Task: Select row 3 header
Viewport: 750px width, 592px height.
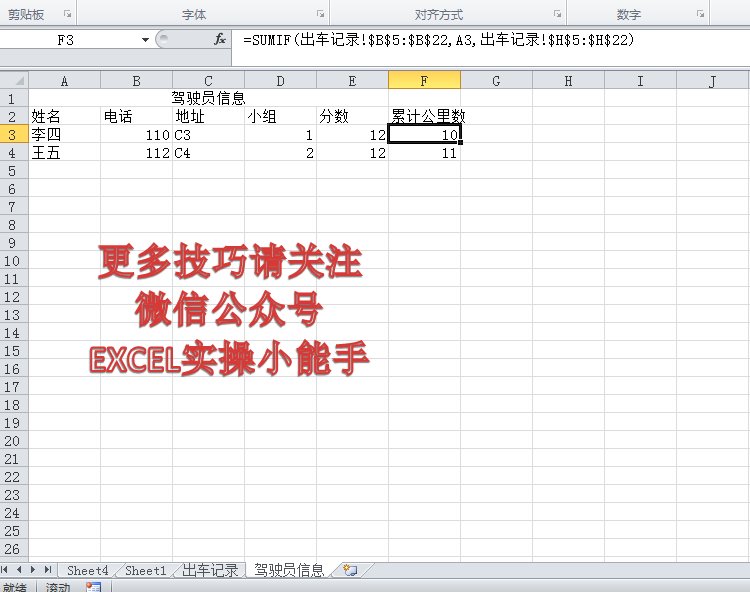Action: [x=12, y=135]
